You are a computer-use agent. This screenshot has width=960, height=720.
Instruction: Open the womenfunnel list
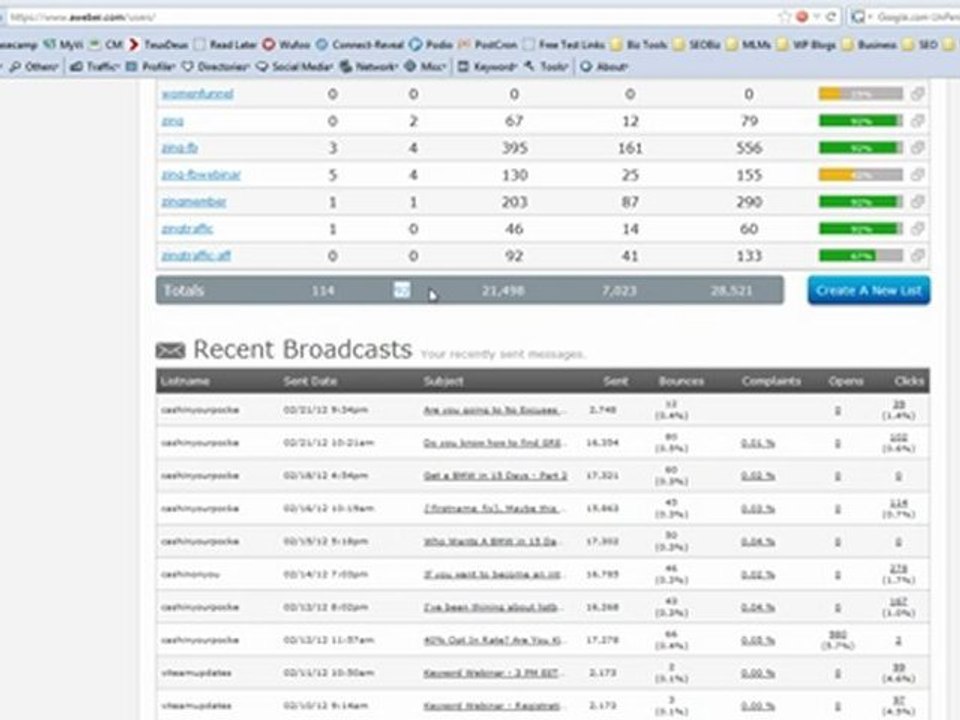point(197,94)
